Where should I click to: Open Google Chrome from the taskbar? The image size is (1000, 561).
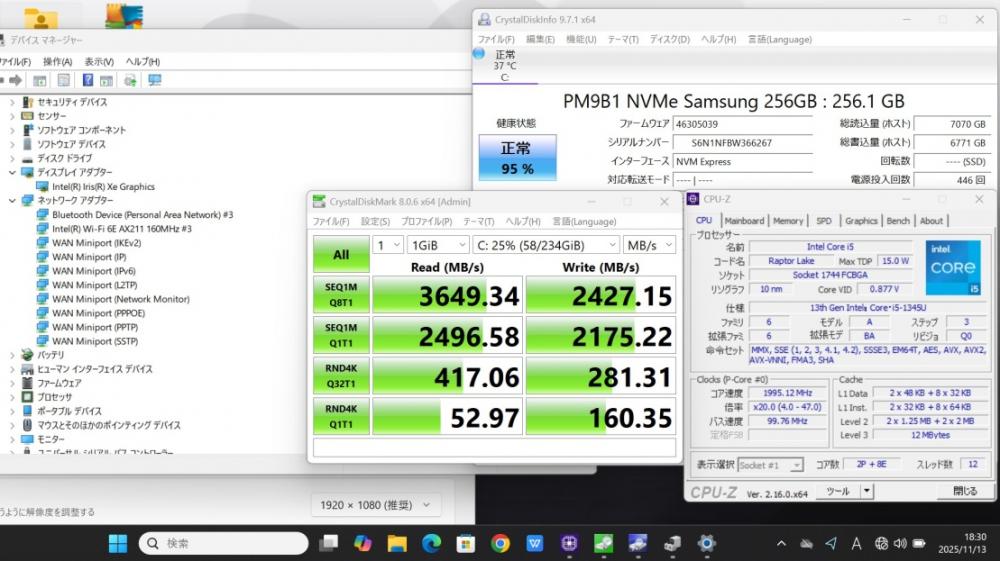(x=500, y=543)
